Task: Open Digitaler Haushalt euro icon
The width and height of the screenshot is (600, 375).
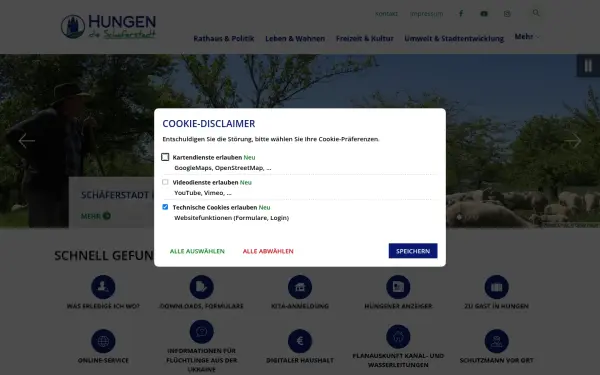Action: click(x=300, y=341)
